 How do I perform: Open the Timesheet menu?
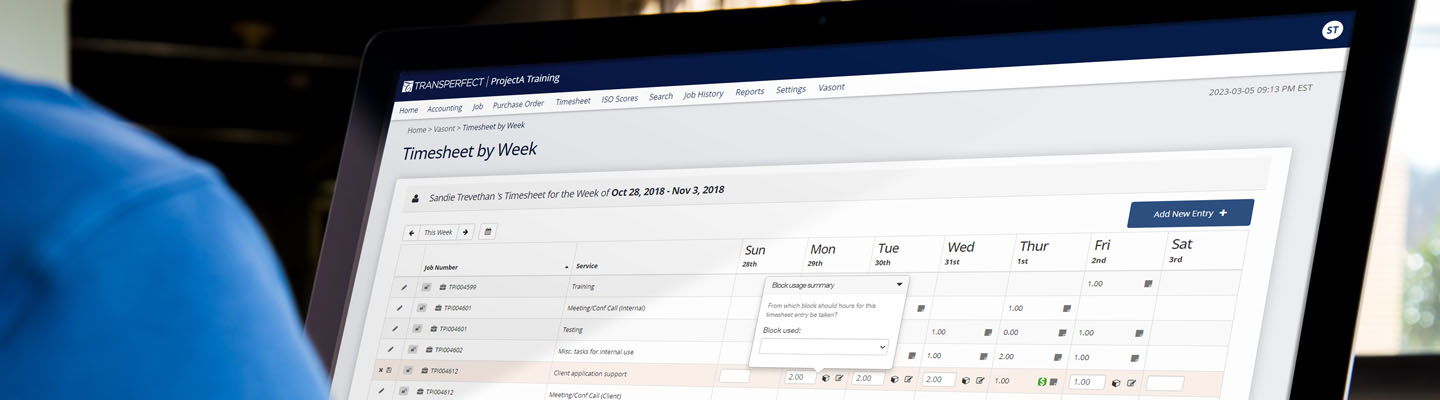pyautogui.click(x=573, y=101)
